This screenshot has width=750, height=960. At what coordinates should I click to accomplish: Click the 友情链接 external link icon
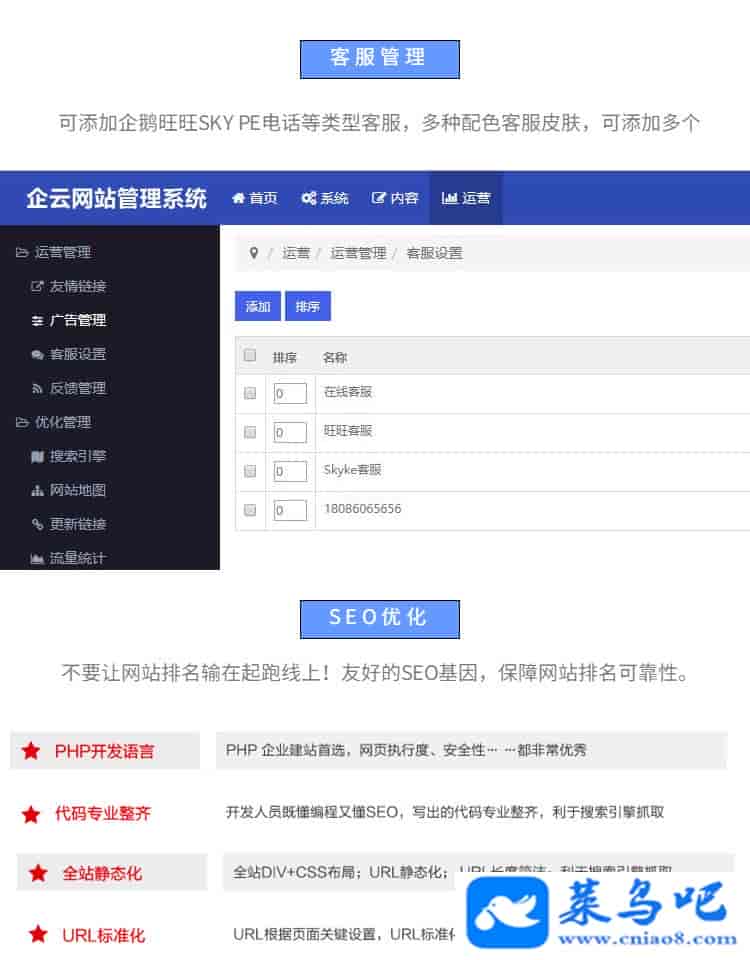[38, 286]
